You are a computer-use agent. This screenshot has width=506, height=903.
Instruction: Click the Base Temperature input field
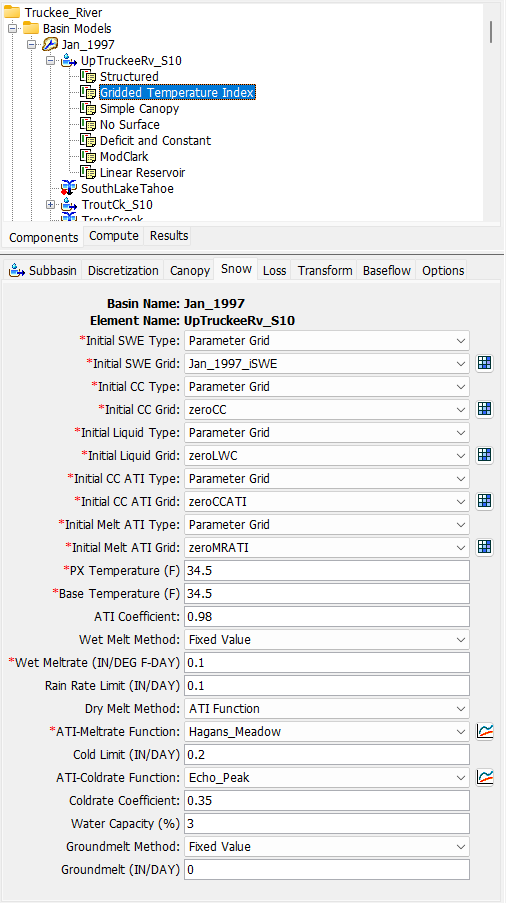[327, 593]
